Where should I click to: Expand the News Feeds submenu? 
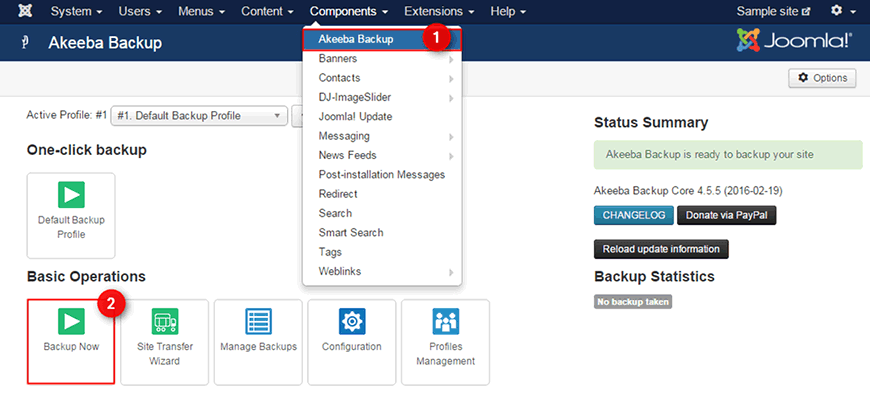(382, 156)
